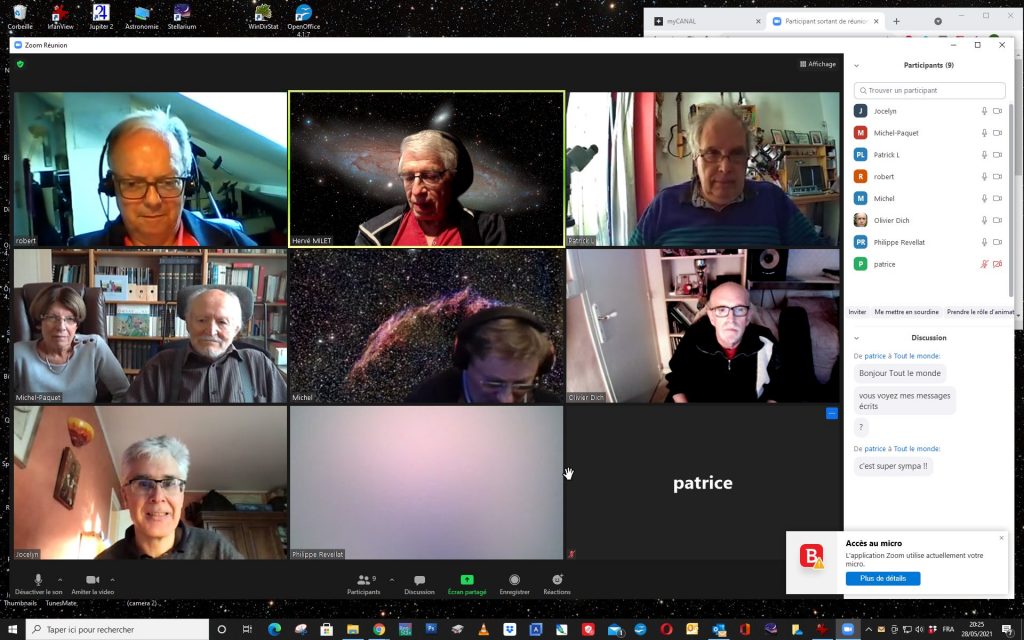Click chat message c'est super sympa !!
The image size is (1024, 640).
(893, 466)
